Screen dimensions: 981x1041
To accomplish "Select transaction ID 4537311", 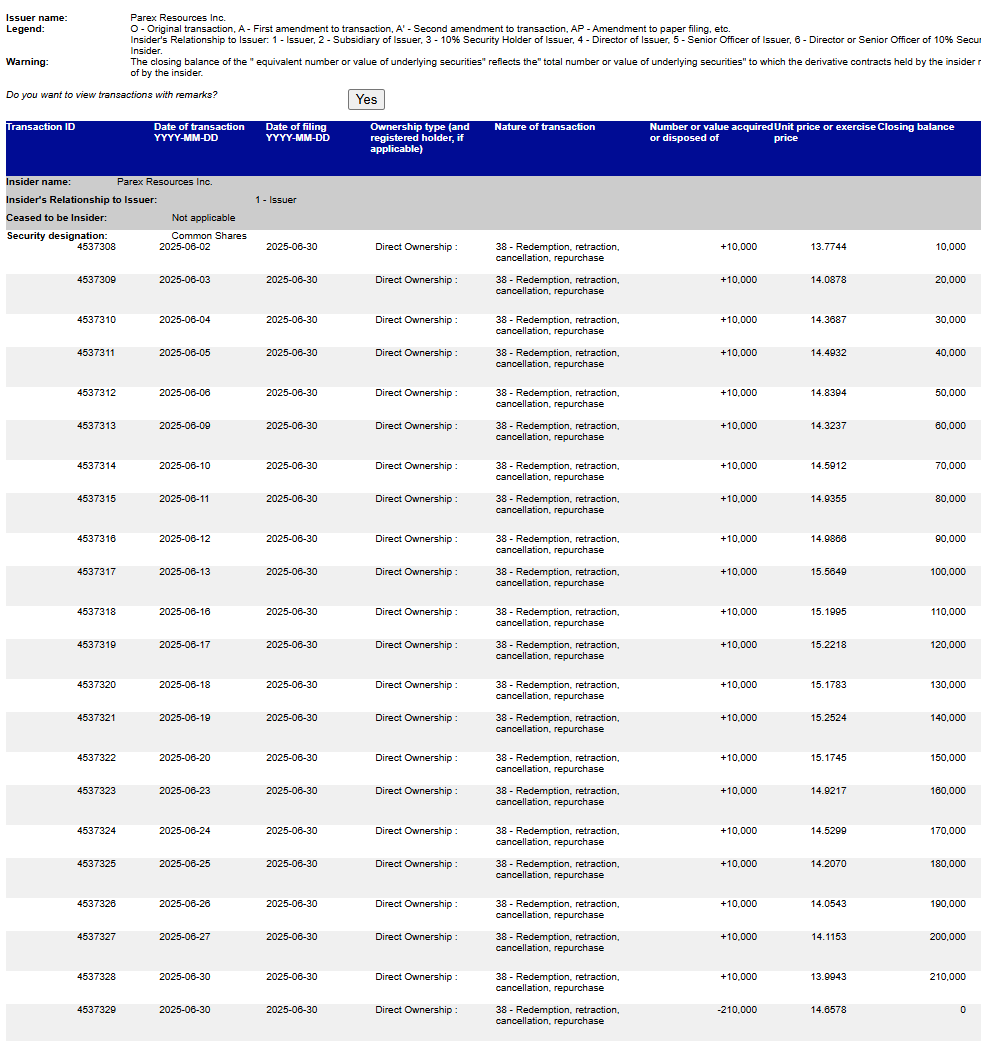I will click(x=96, y=353).
